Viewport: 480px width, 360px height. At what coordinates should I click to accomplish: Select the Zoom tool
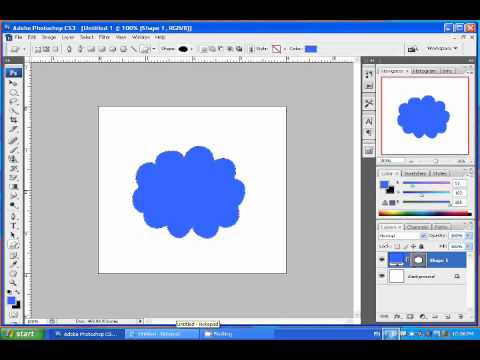[x=13, y=283]
